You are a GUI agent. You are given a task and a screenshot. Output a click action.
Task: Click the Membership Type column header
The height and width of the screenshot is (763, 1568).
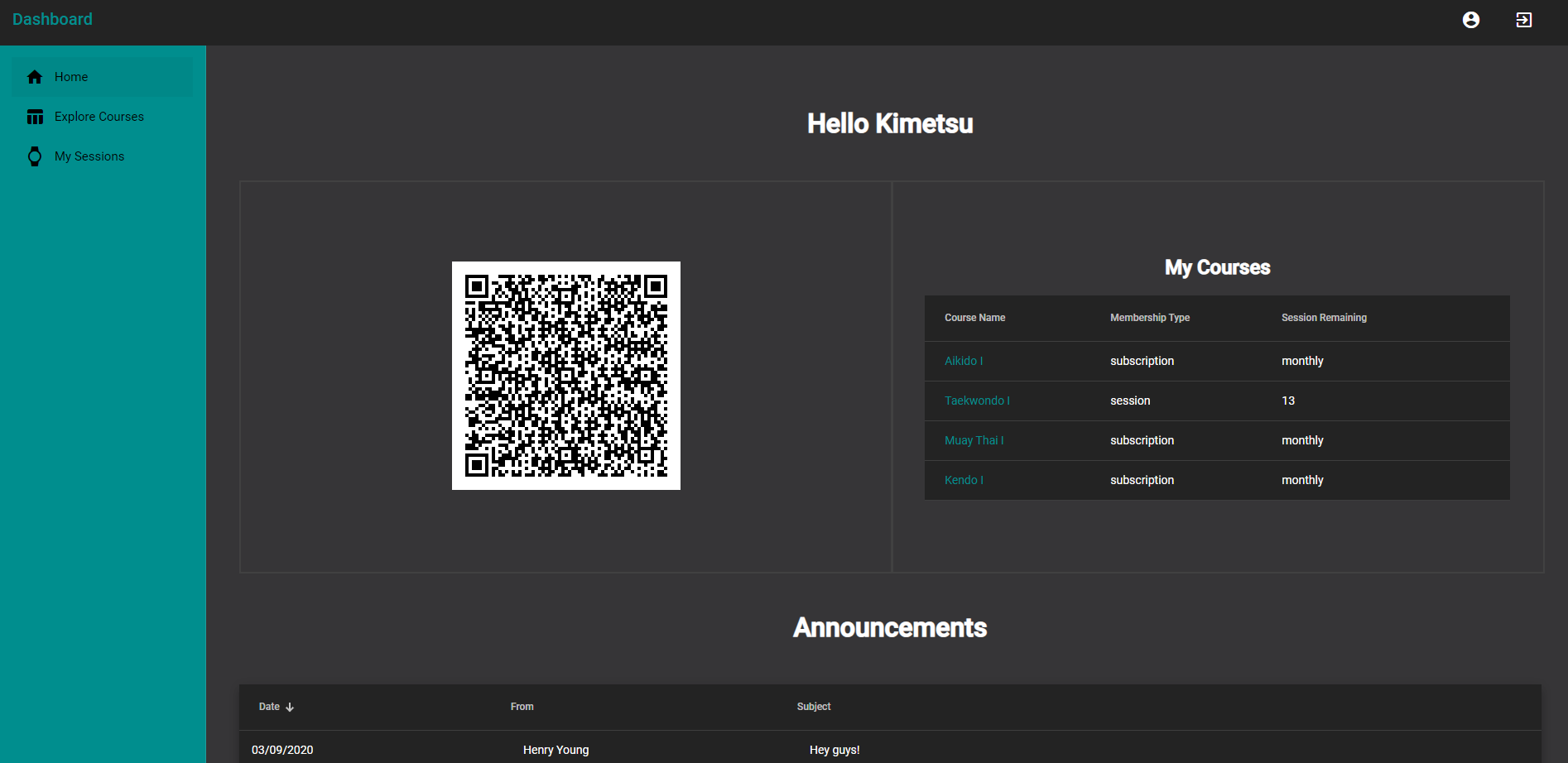1149,318
